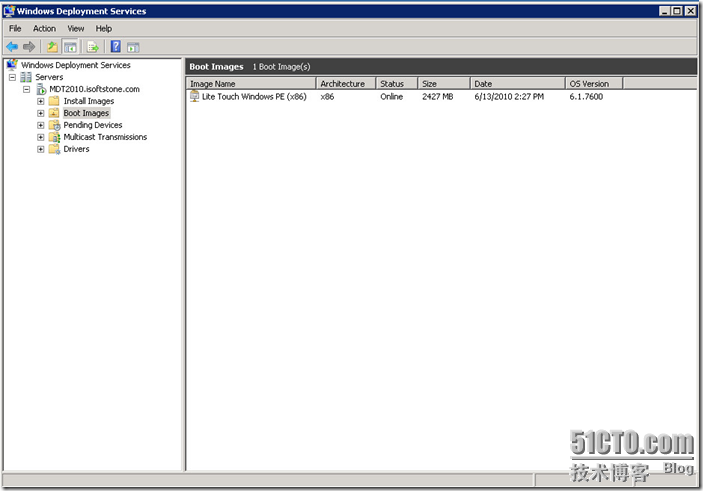This screenshot has height=491, width=703.
Task: Expand the Drivers node
Action: [x=40, y=149]
